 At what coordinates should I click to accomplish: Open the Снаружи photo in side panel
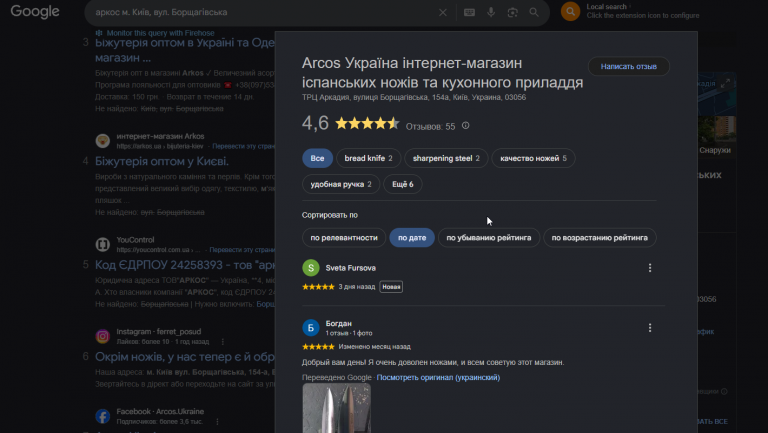[717, 137]
